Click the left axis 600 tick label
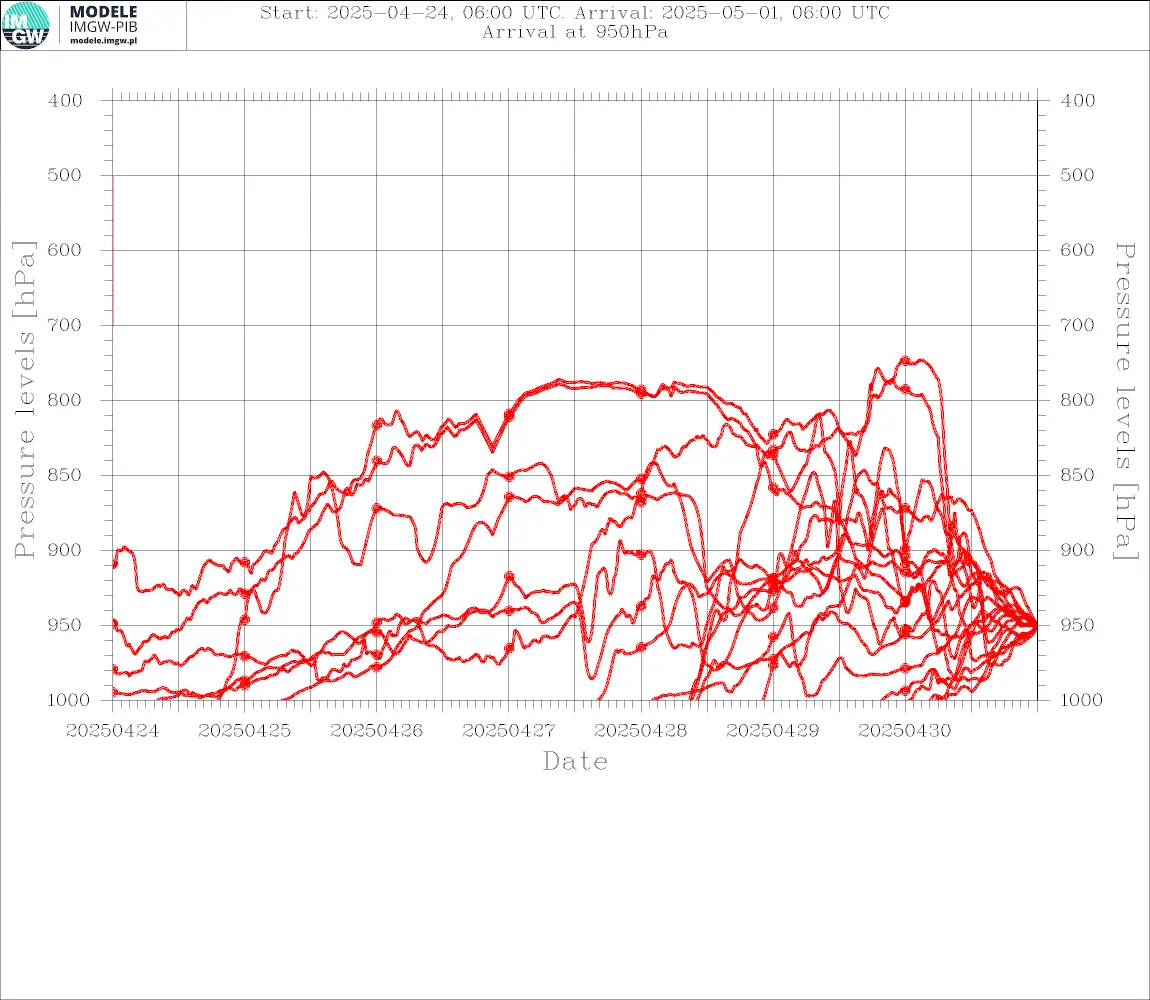This screenshot has width=1150, height=1000. (65, 250)
